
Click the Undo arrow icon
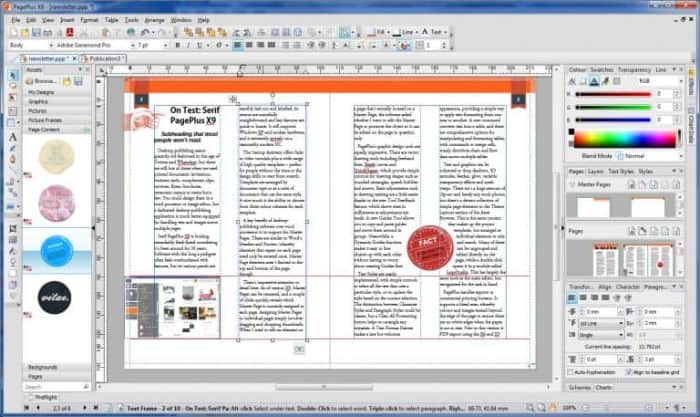[x=145, y=32]
